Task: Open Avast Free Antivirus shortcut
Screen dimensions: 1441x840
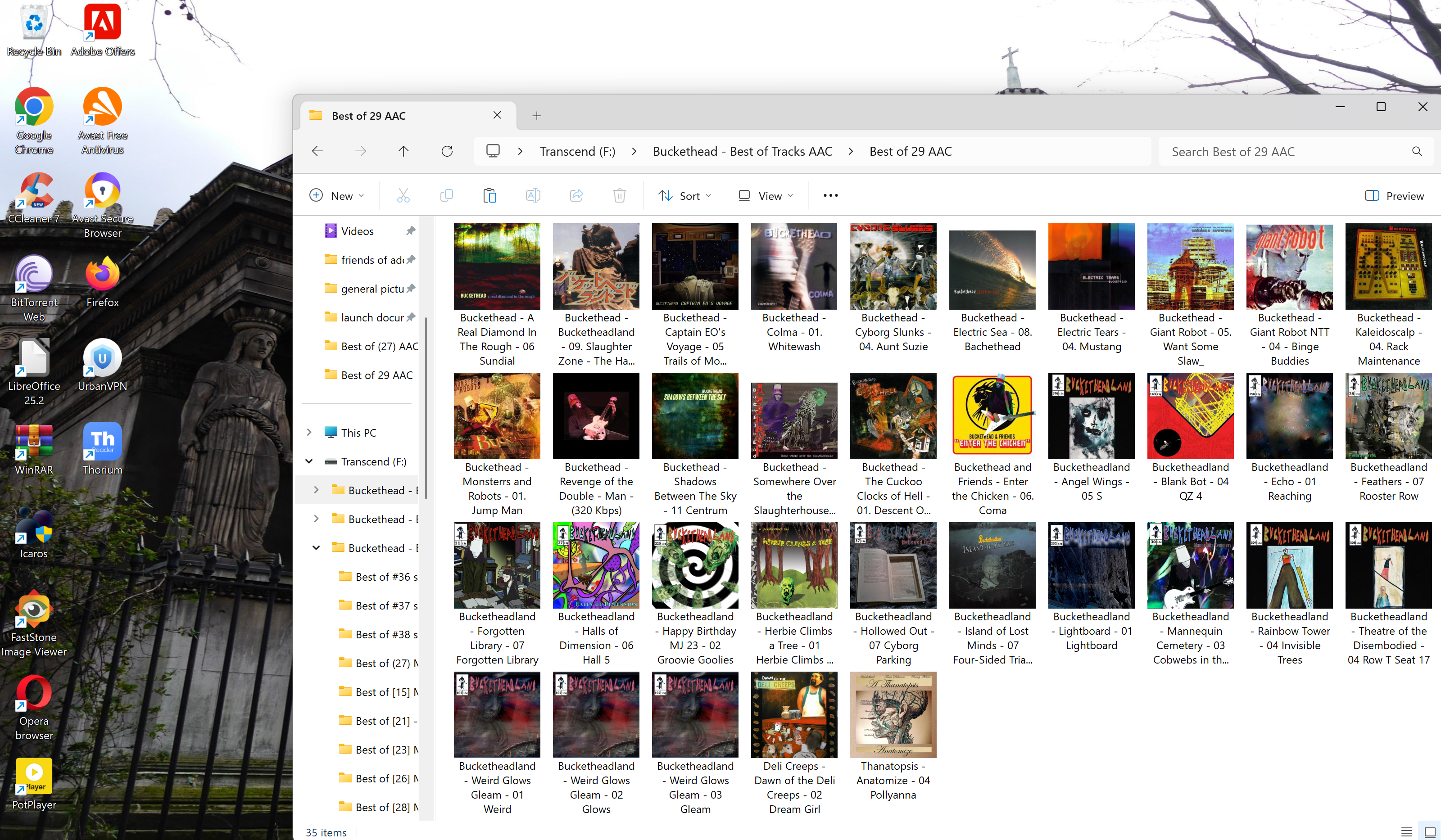Action: tap(102, 121)
